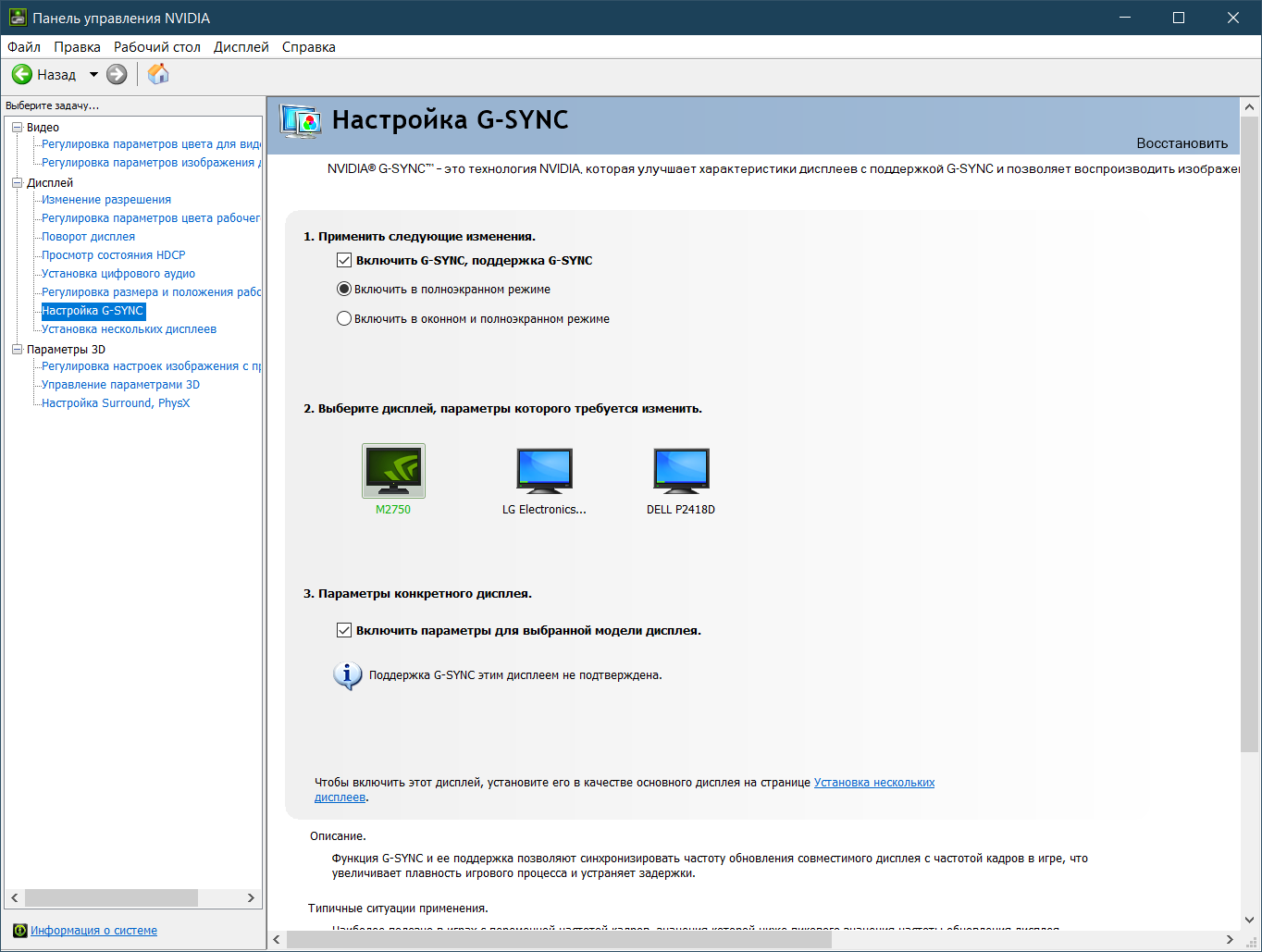Click the green Back arrow icon

pos(22,74)
